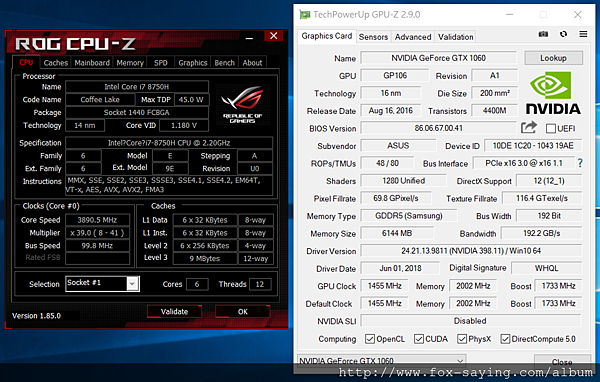
Task: Click the Multiplier value x 39.0 (8 - 41)
Action: point(97,233)
